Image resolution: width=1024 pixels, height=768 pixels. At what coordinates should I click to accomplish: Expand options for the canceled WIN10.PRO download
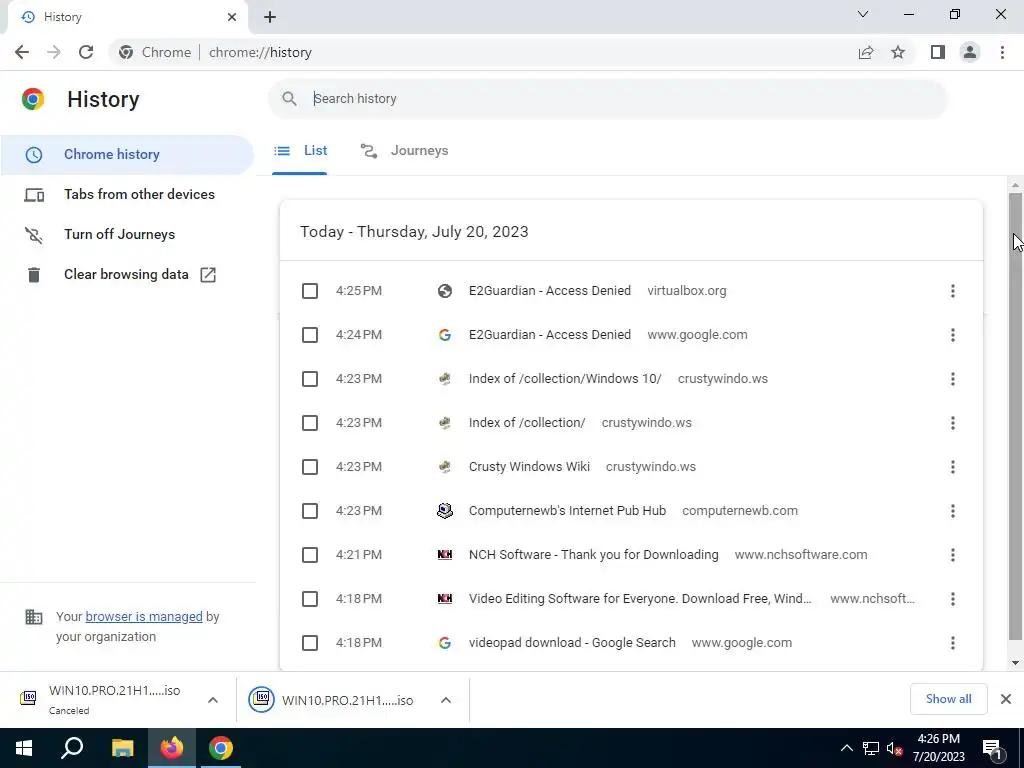tap(213, 700)
